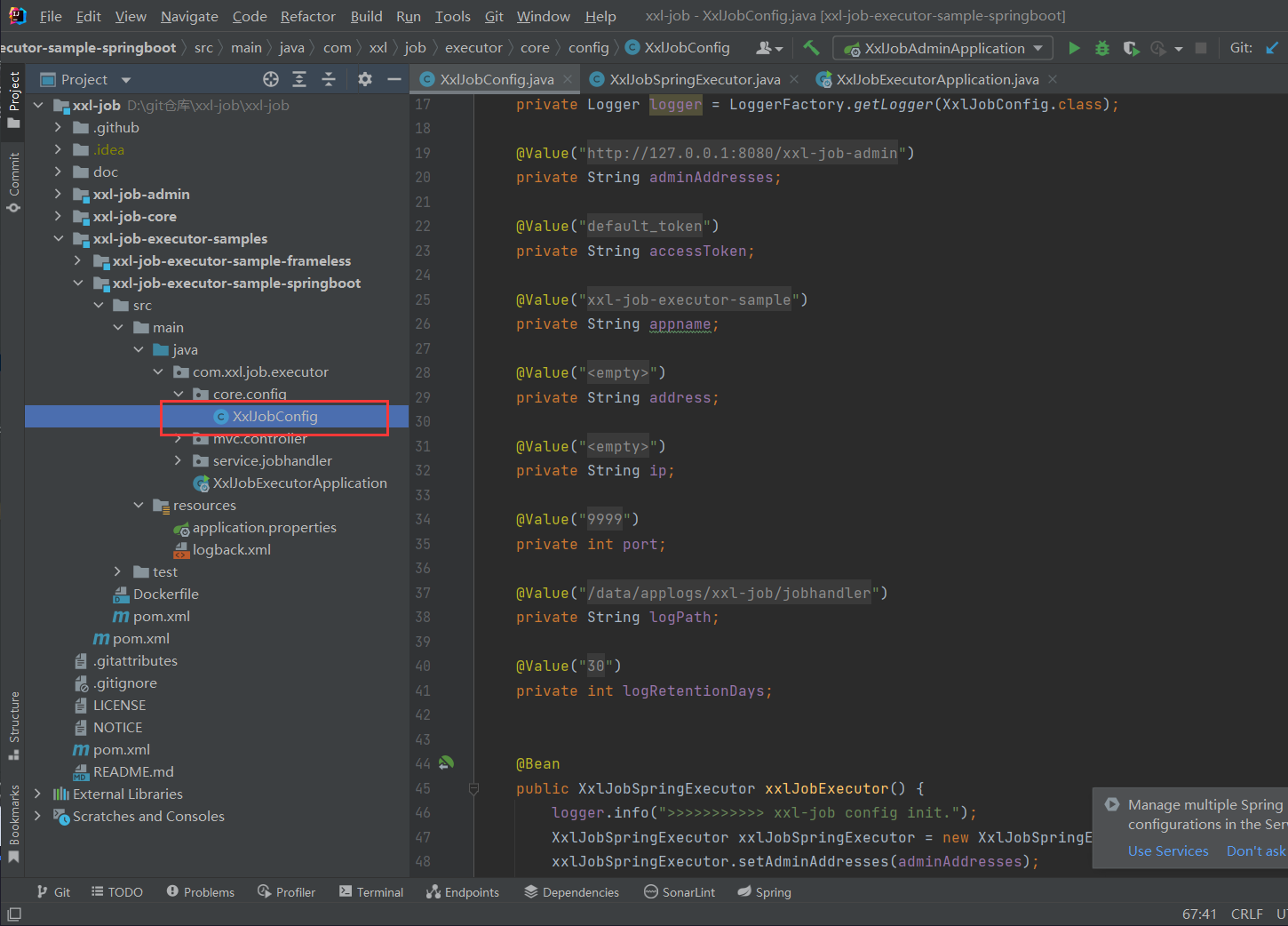1288x926 pixels.
Task: Click cursor position 67:41 in status bar
Action: coord(1199,914)
